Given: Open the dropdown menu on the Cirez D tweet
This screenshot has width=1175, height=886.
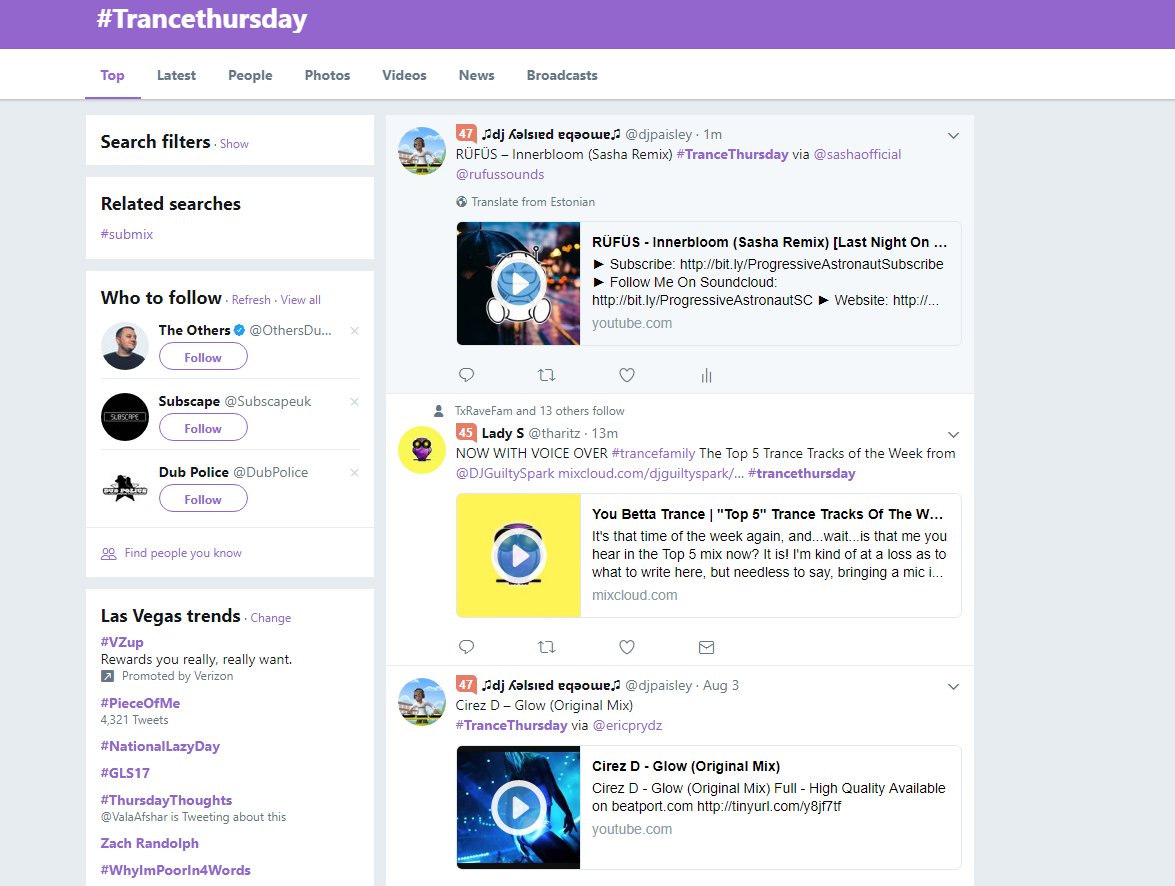Looking at the screenshot, I should coord(953,687).
